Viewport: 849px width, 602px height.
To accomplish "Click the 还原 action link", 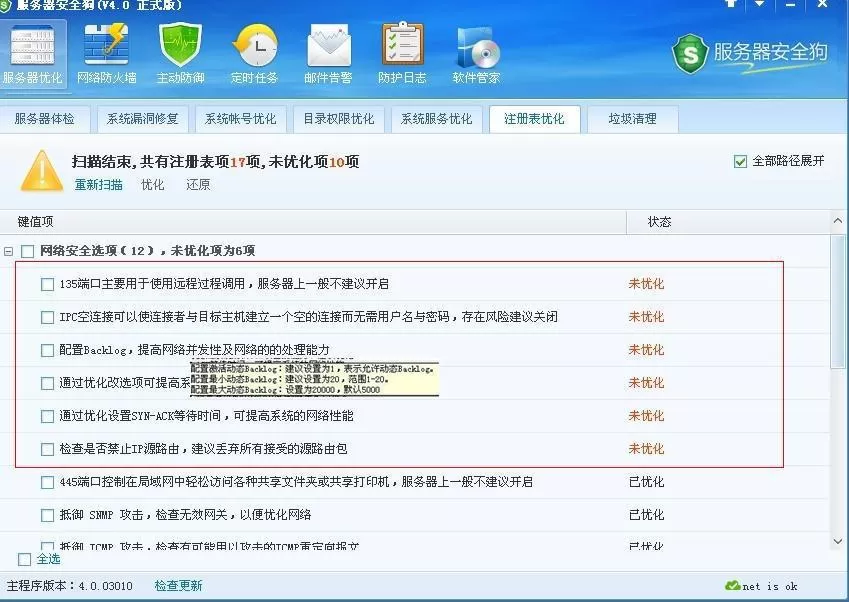I will pyautogui.click(x=198, y=185).
